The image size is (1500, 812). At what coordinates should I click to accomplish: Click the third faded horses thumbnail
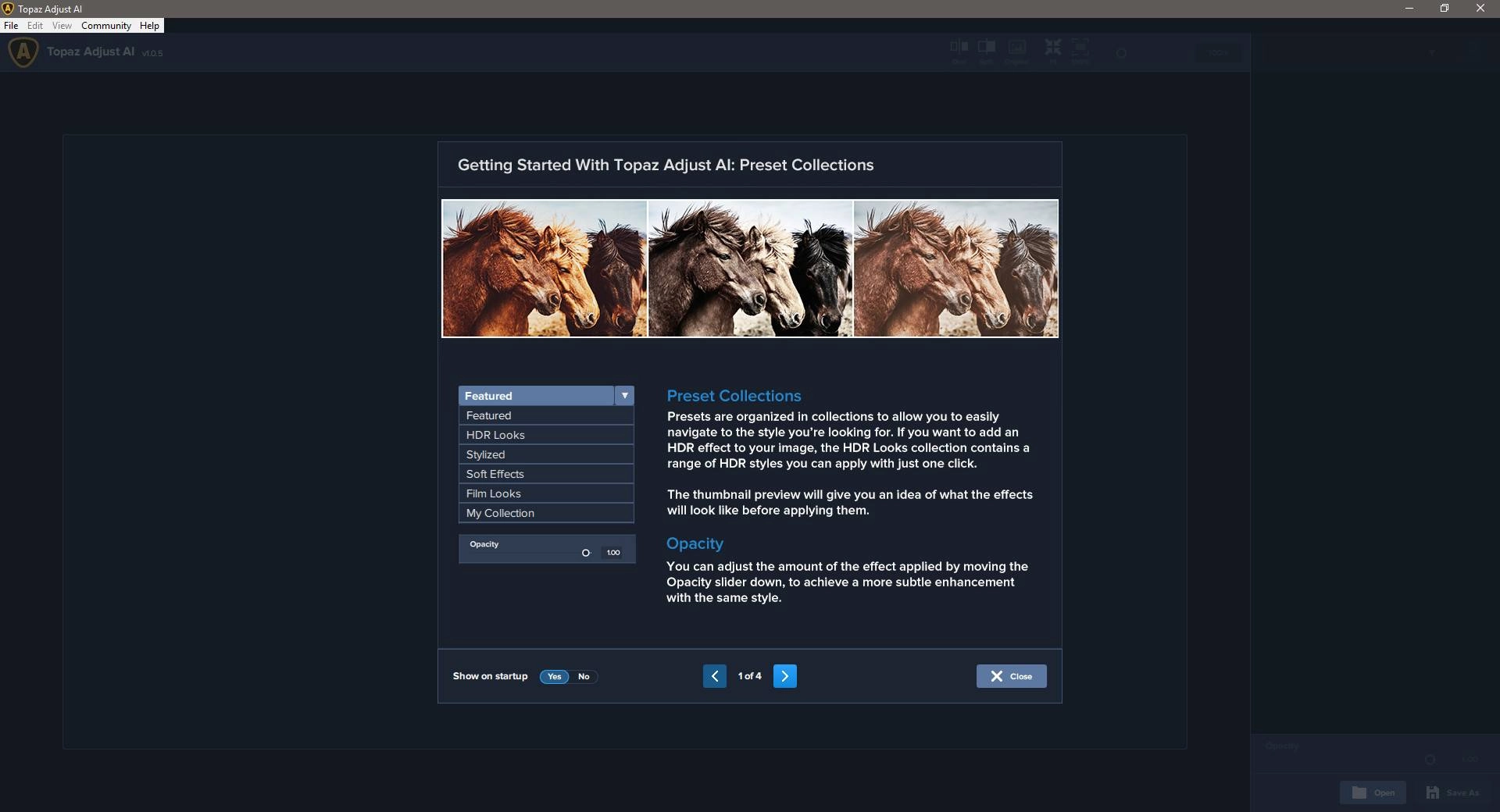tap(955, 269)
